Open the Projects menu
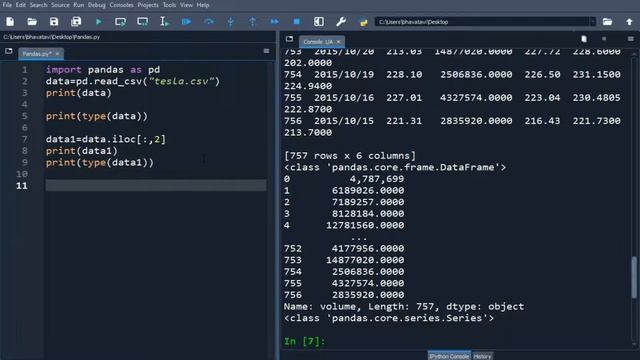 [148, 5]
